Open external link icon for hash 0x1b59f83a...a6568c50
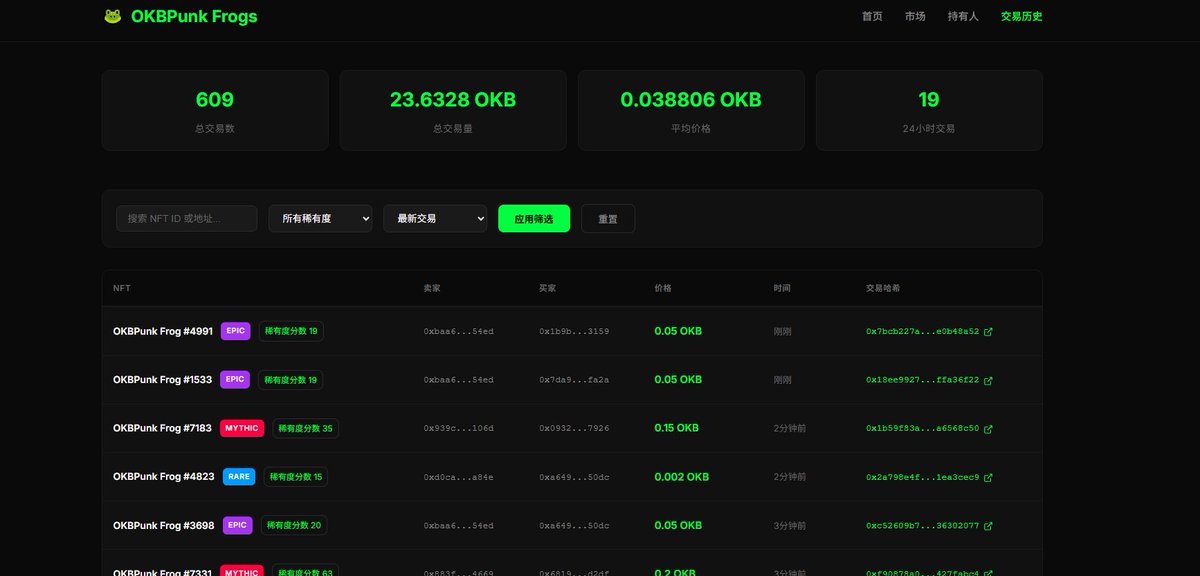 pyautogui.click(x=989, y=428)
